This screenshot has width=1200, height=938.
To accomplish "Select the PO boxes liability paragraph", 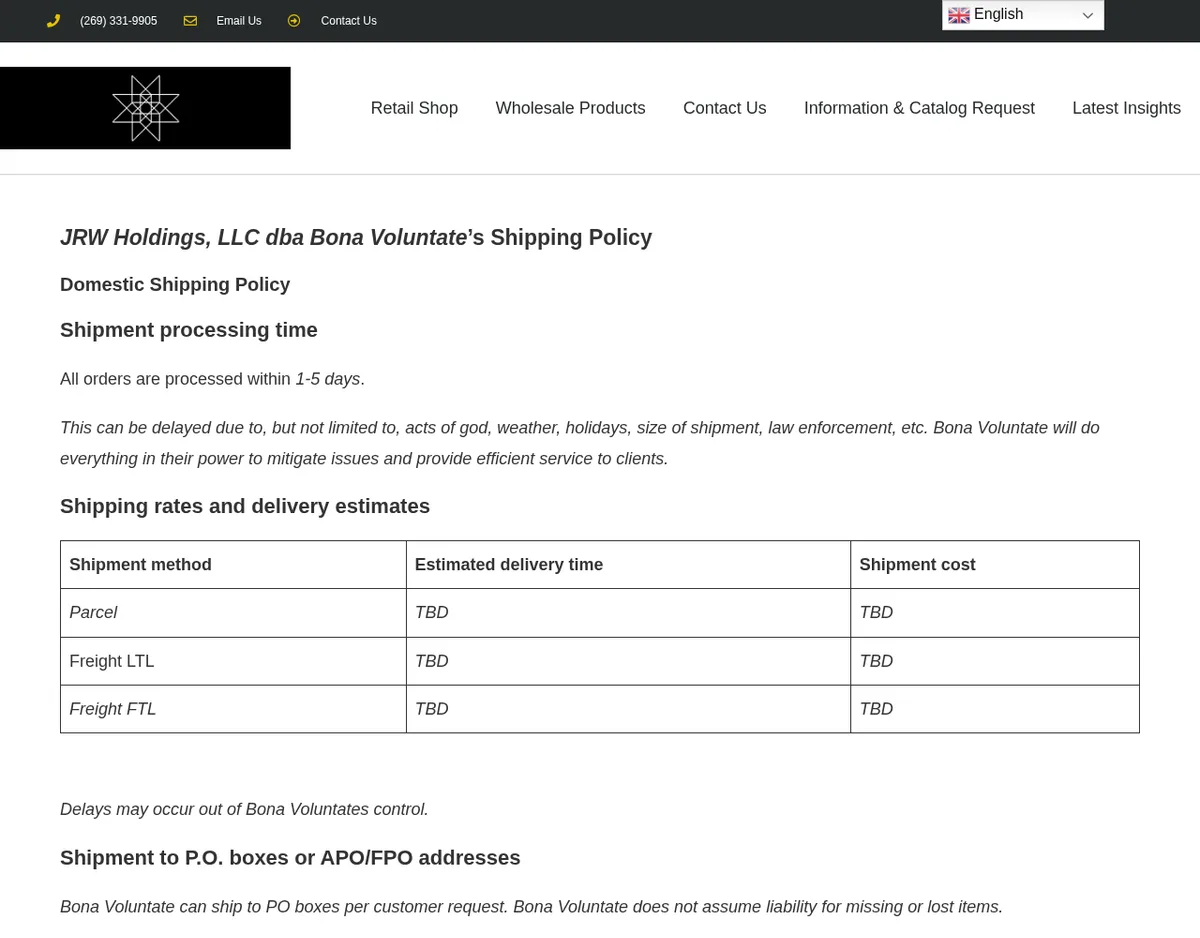I will pos(531,907).
